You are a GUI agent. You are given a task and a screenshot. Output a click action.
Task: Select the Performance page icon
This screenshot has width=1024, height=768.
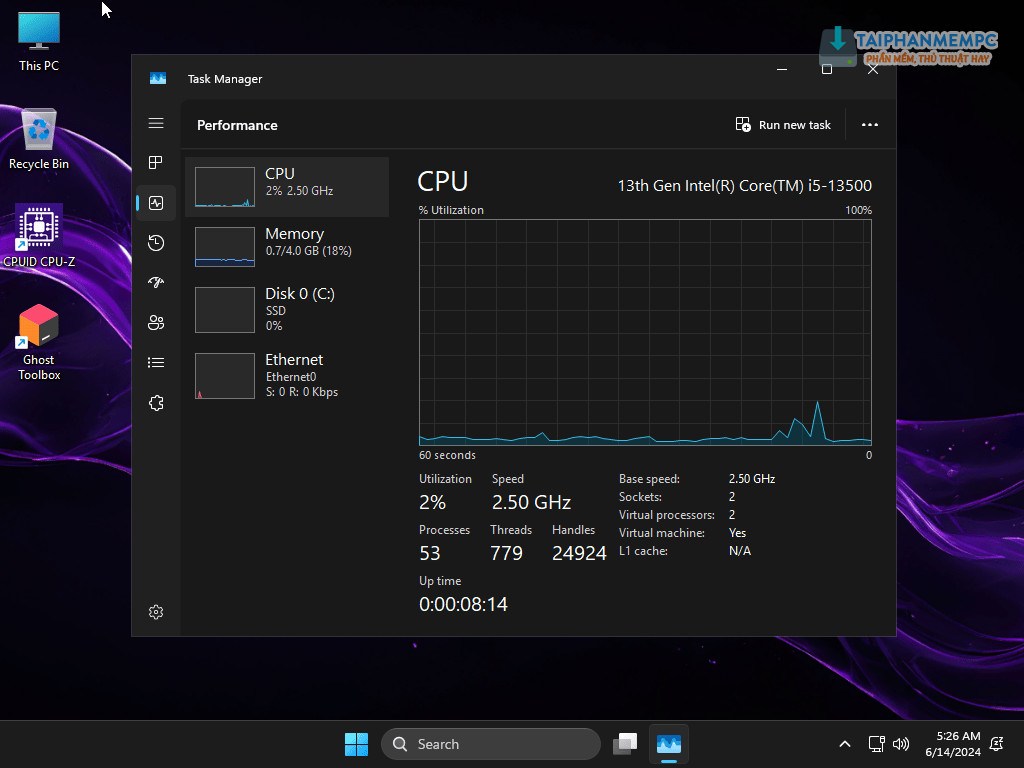click(156, 203)
